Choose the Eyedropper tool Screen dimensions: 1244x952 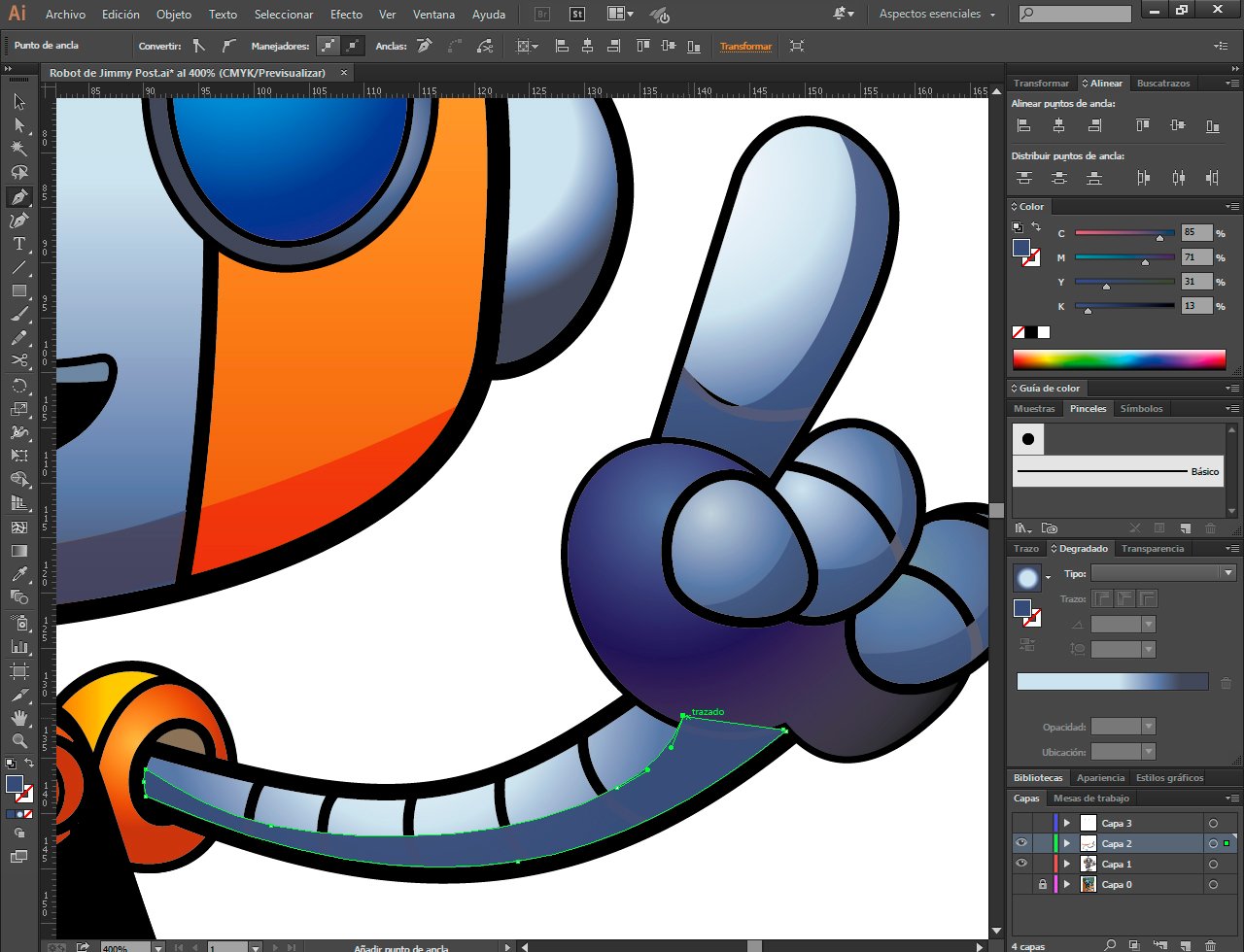[x=18, y=575]
